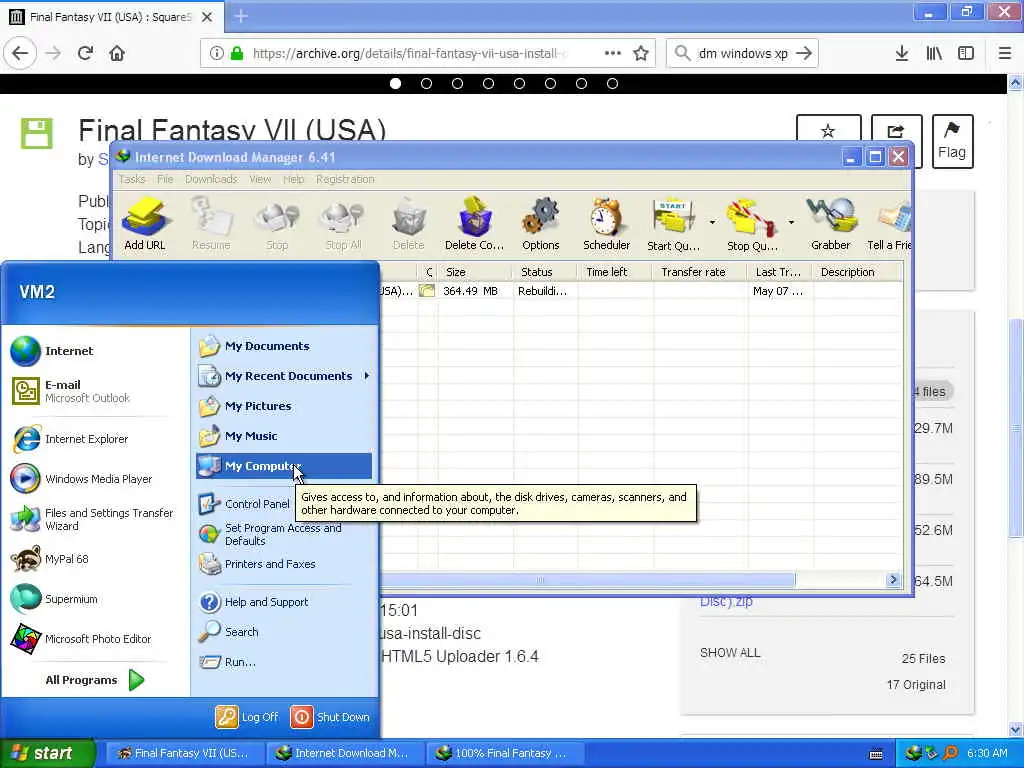This screenshot has width=1024, height=768.
Task: Open My Music from Start menu
Action: 285,436
